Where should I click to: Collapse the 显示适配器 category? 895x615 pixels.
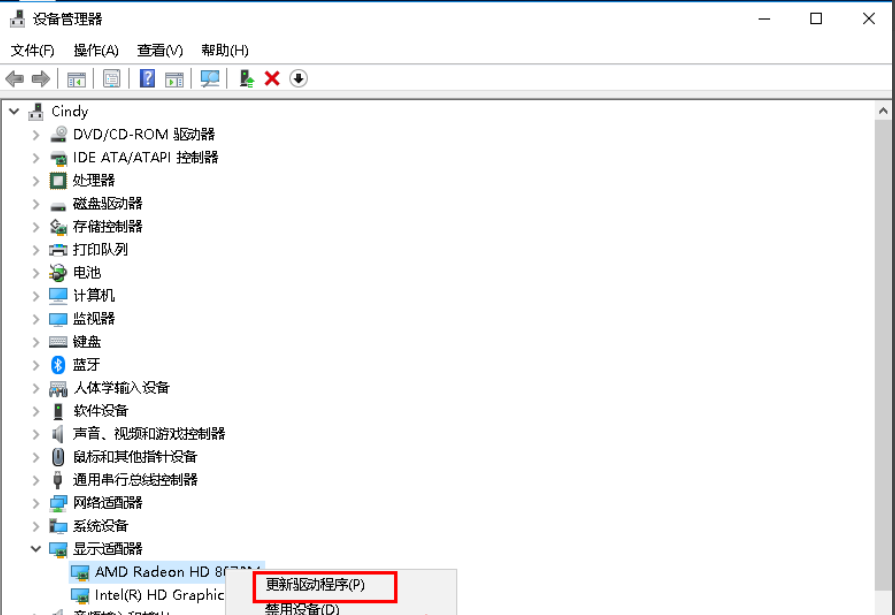pyautogui.click(x=36, y=548)
